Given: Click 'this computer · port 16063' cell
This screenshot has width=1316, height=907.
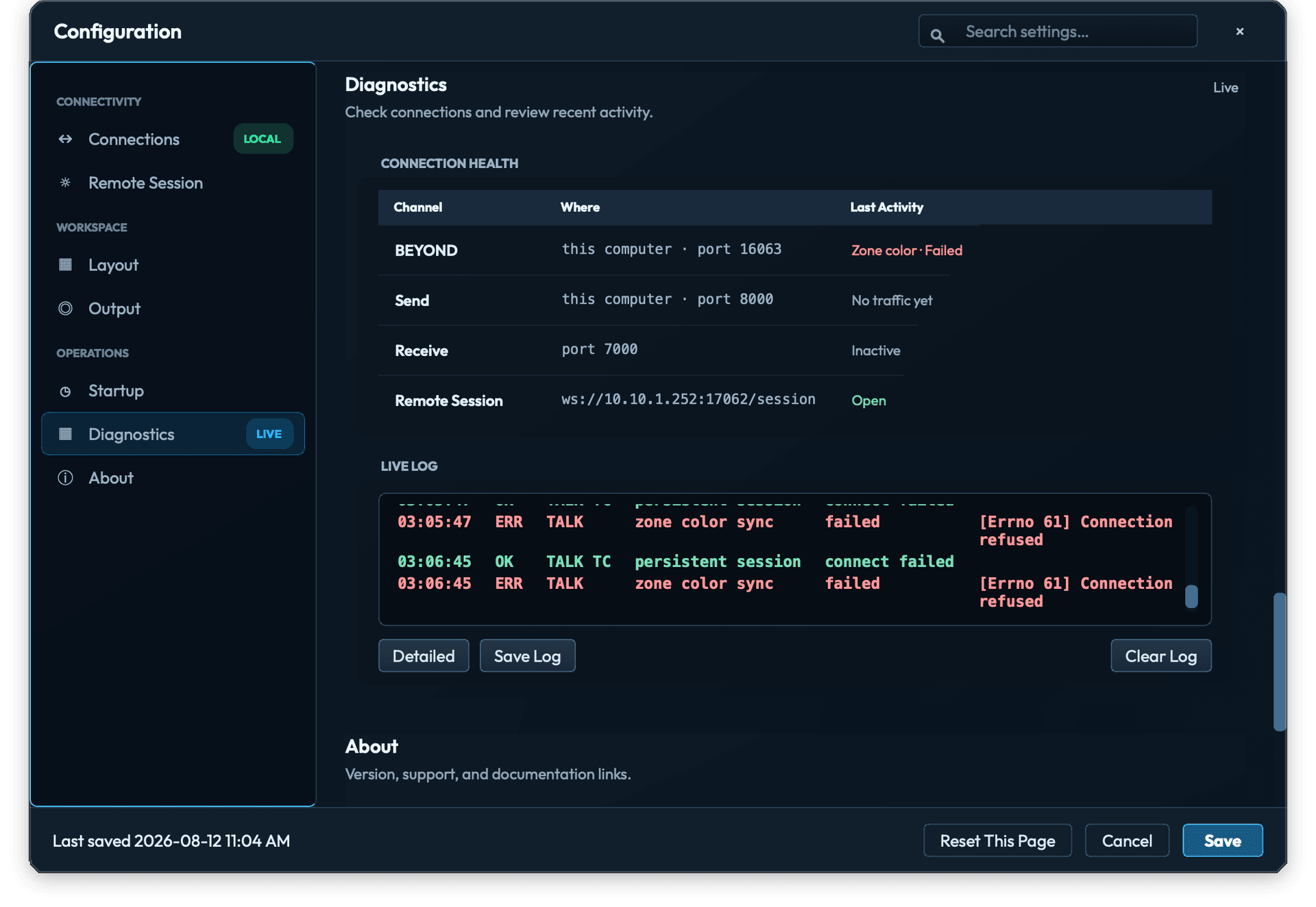Looking at the screenshot, I should click(671, 249).
